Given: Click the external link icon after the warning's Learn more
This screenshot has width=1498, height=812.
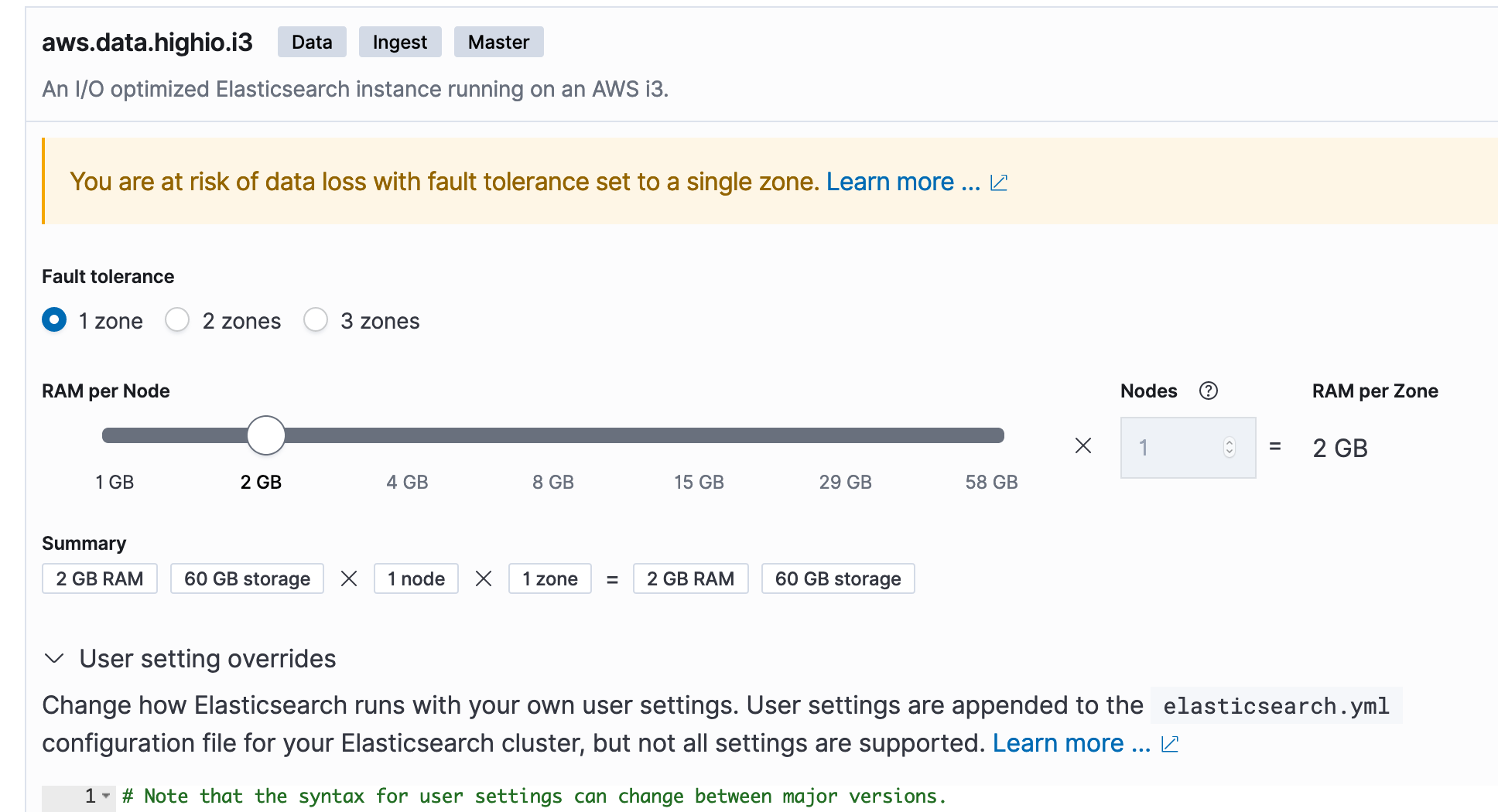Looking at the screenshot, I should point(999,182).
